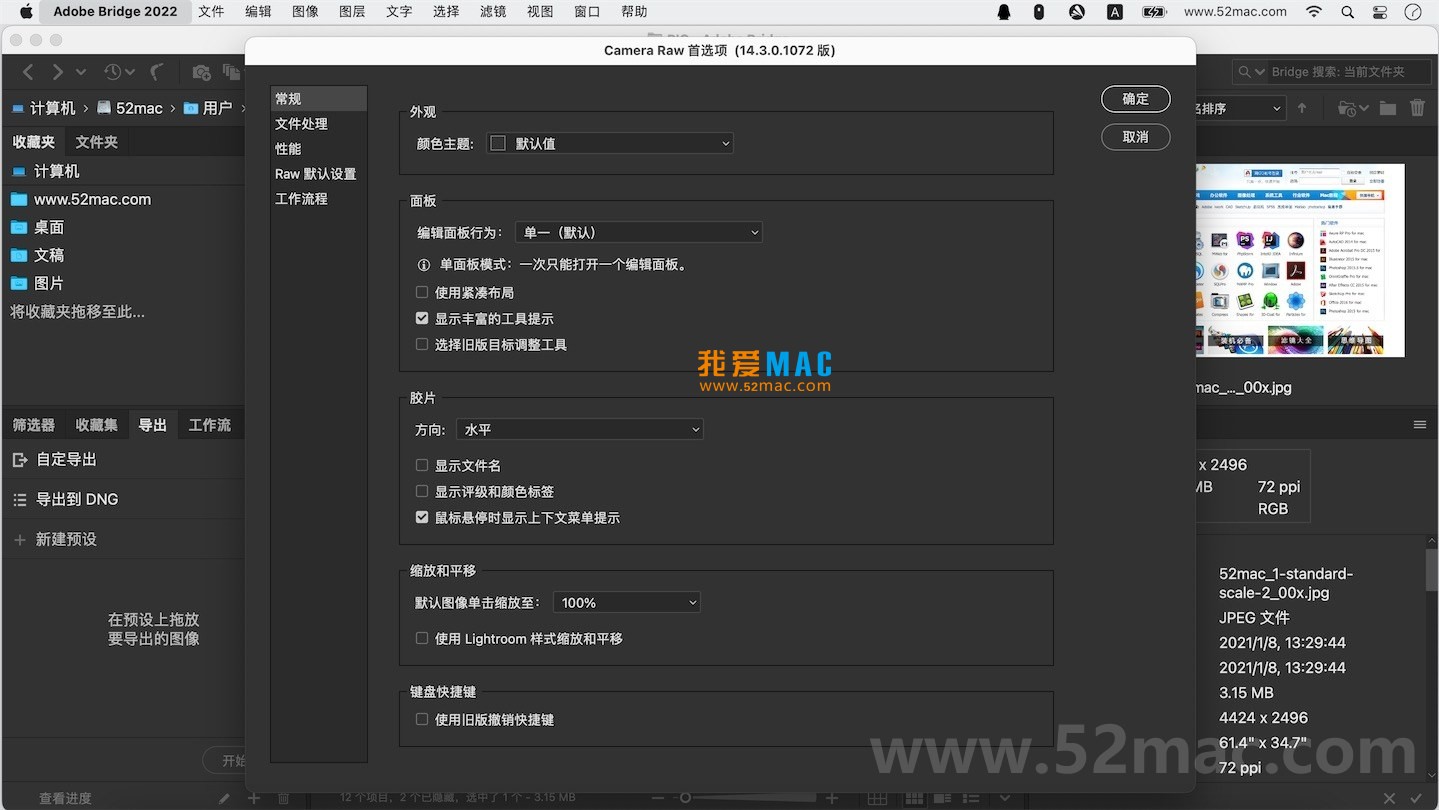Go forward with the right arrow in Bridge toolbar

[x=58, y=72]
